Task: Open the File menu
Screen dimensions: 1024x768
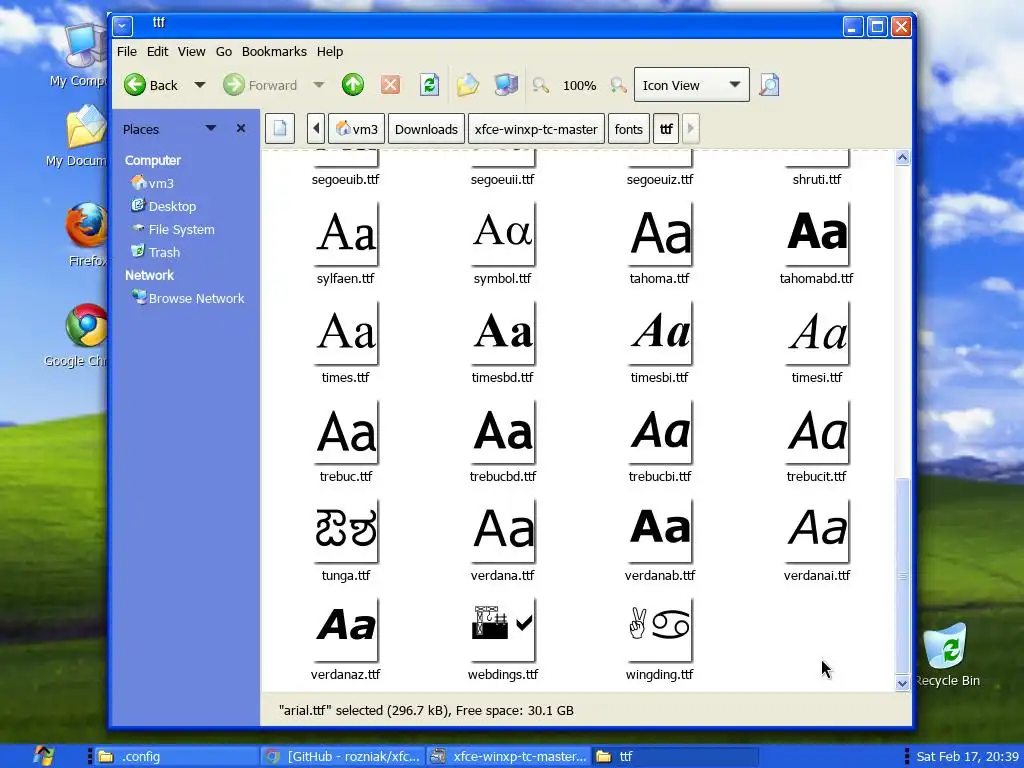Action: (127, 52)
